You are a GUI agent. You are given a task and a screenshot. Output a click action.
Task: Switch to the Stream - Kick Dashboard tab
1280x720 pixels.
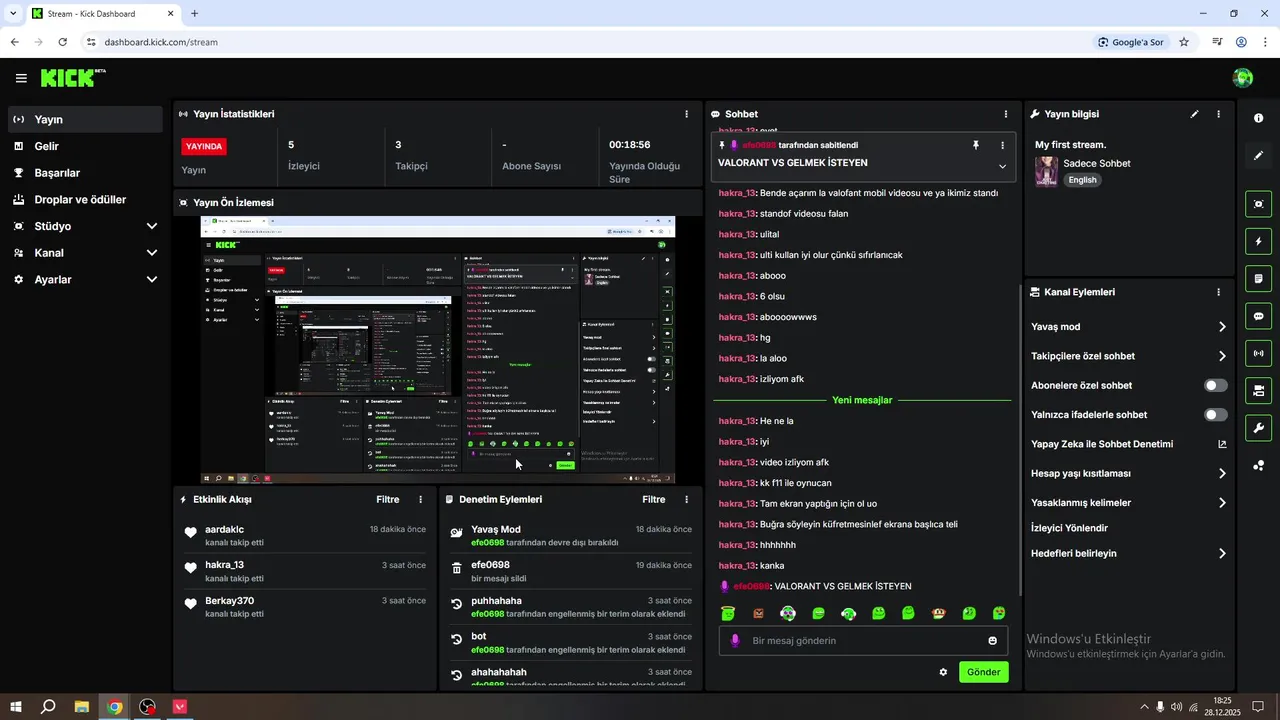click(102, 14)
